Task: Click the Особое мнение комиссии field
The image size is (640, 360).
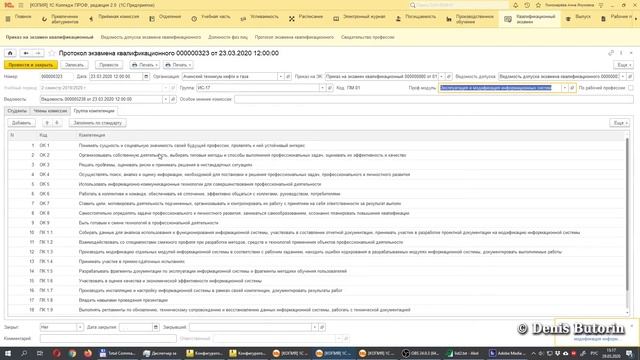Action: tap(434, 99)
